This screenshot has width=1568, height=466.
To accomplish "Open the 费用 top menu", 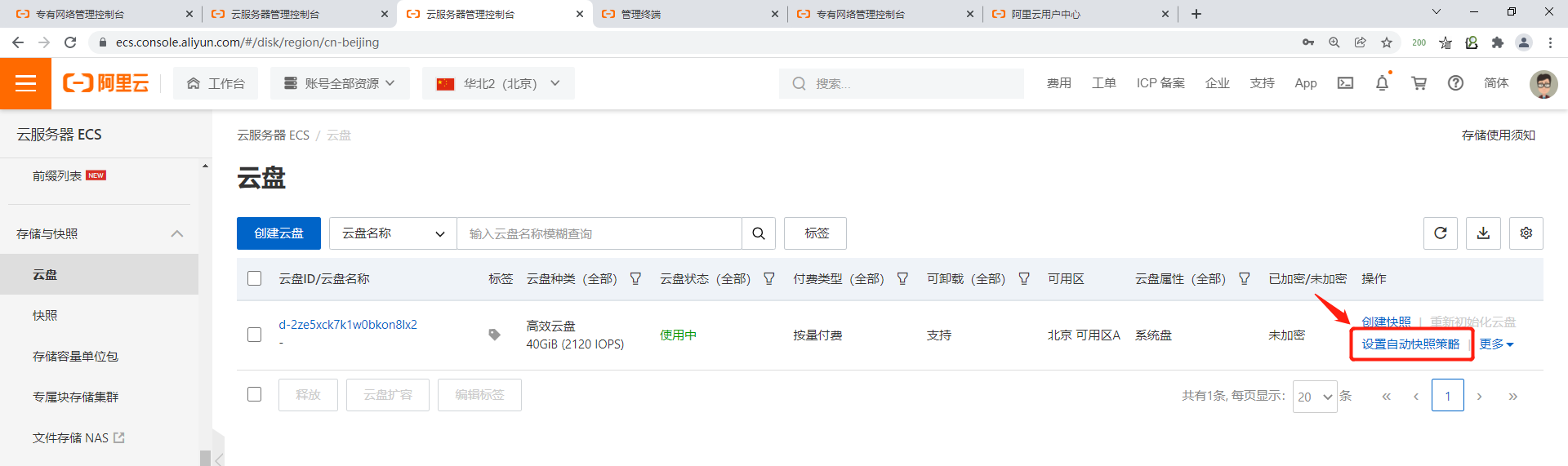I will pyautogui.click(x=1059, y=83).
